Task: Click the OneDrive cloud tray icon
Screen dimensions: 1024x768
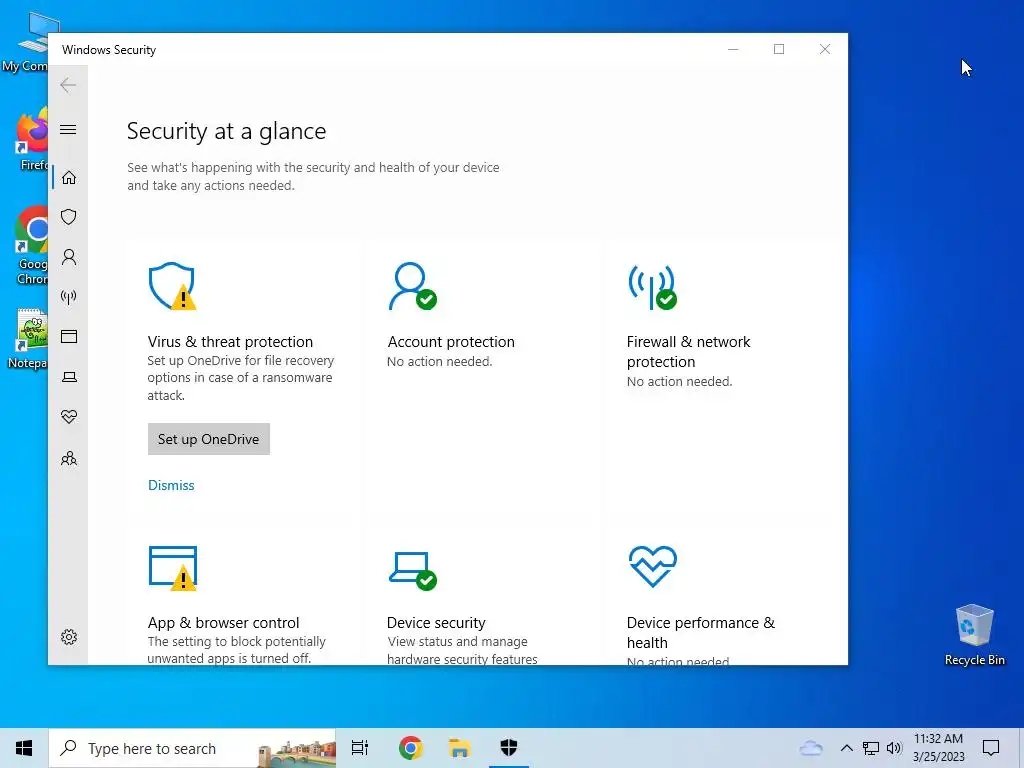Action: [811, 748]
